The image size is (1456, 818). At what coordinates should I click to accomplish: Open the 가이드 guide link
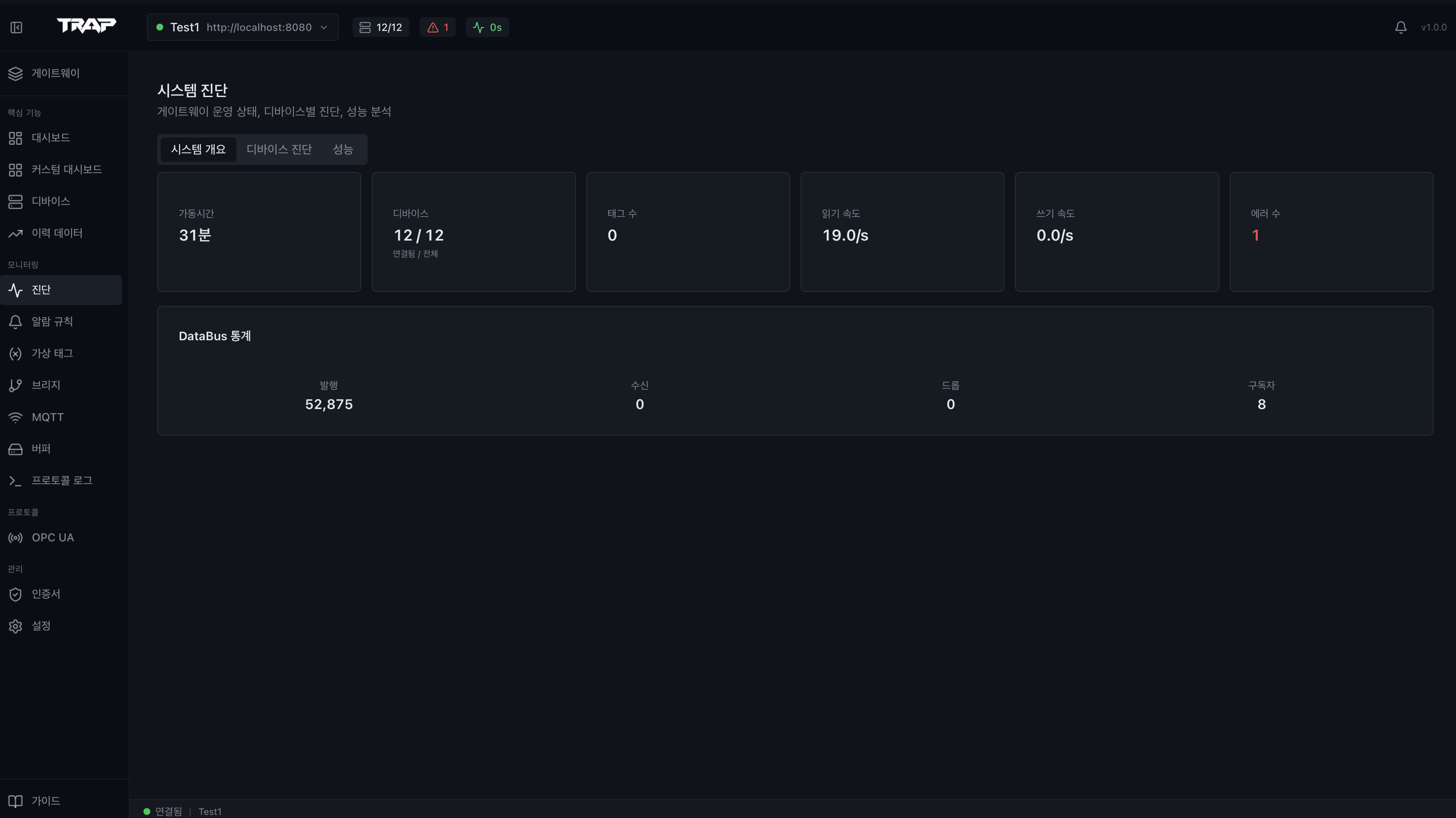(45, 801)
